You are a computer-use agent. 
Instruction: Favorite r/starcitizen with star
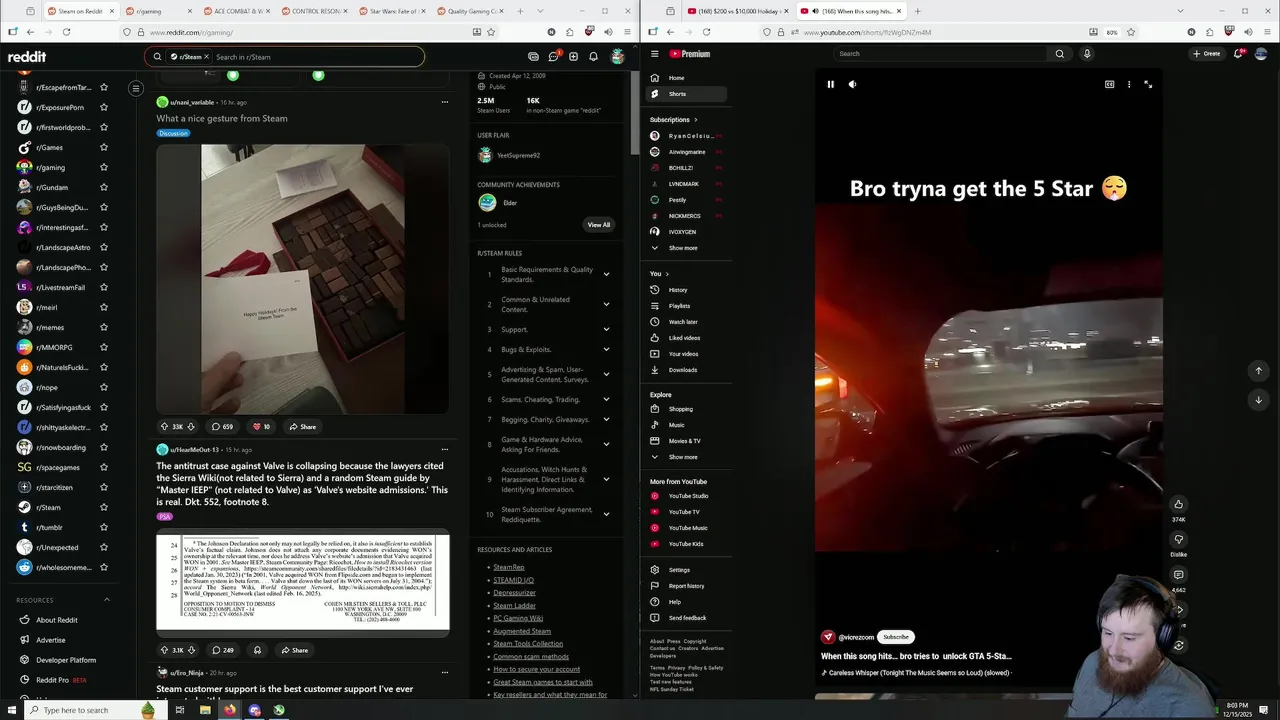click(x=104, y=488)
